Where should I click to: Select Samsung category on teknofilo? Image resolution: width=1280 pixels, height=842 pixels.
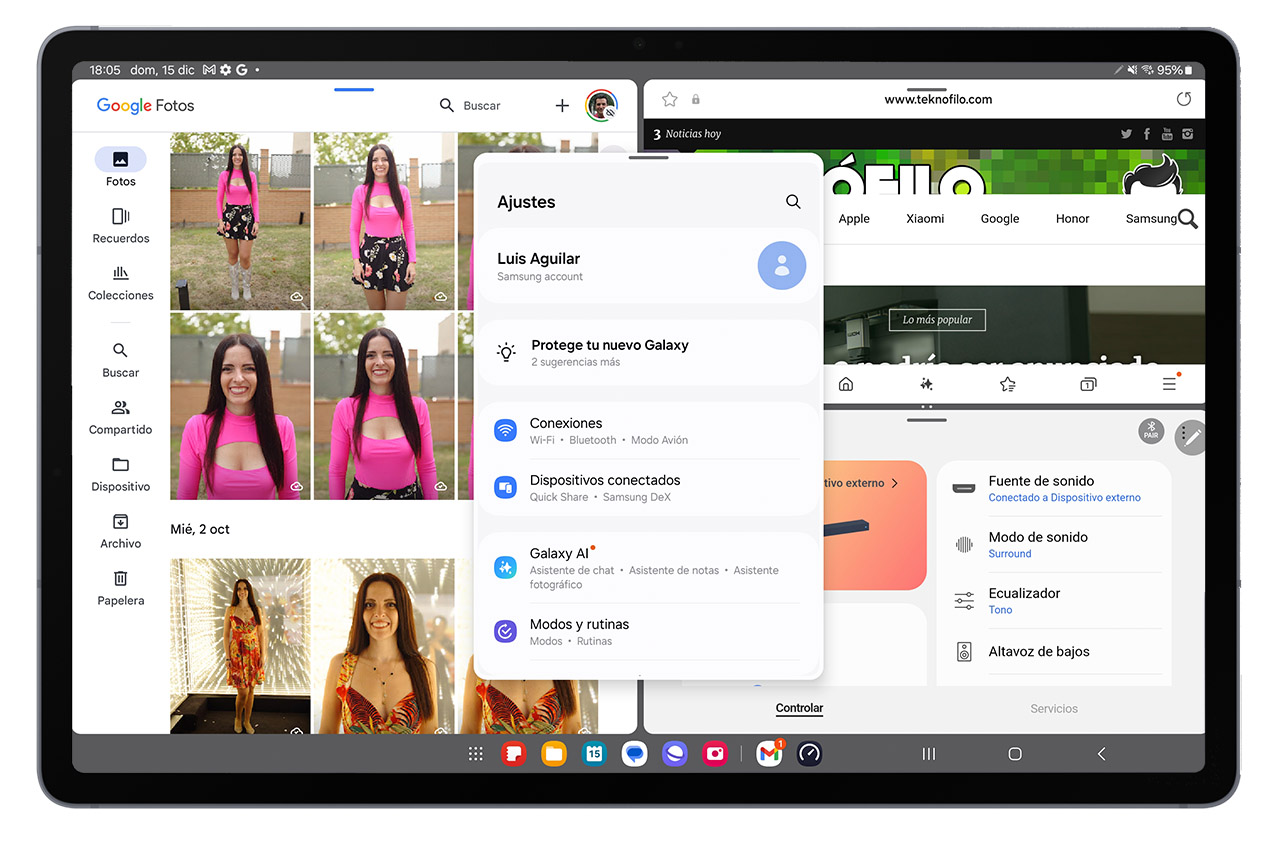coord(1151,218)
